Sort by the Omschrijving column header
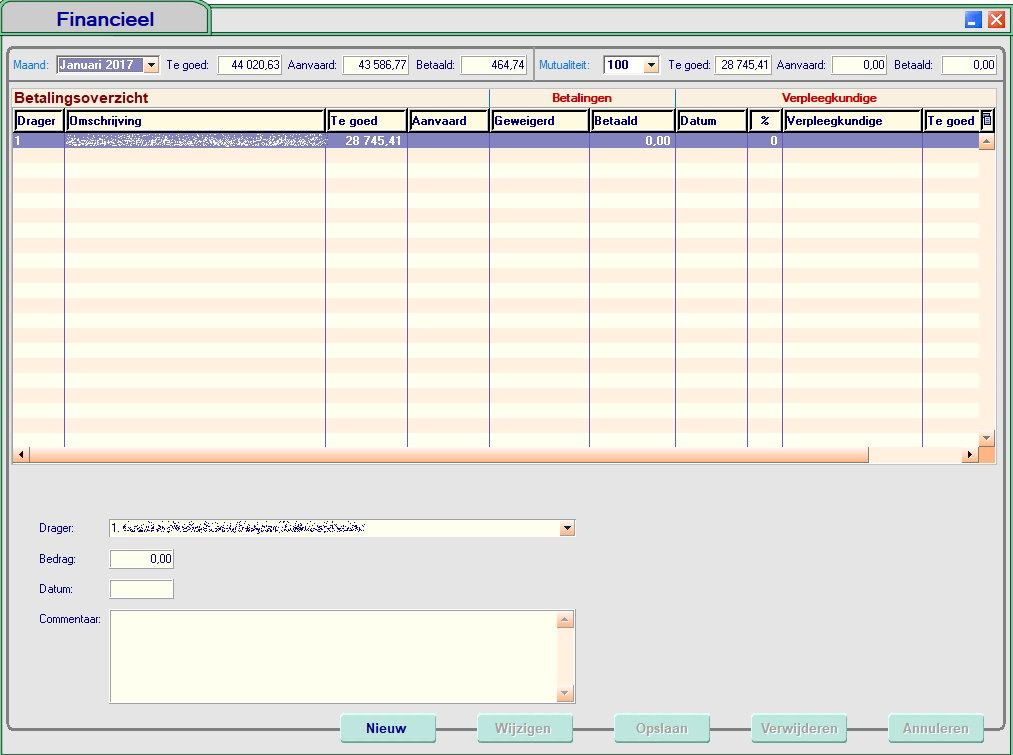This screenshot has width=1013, height=755. (x=195, y=121)
